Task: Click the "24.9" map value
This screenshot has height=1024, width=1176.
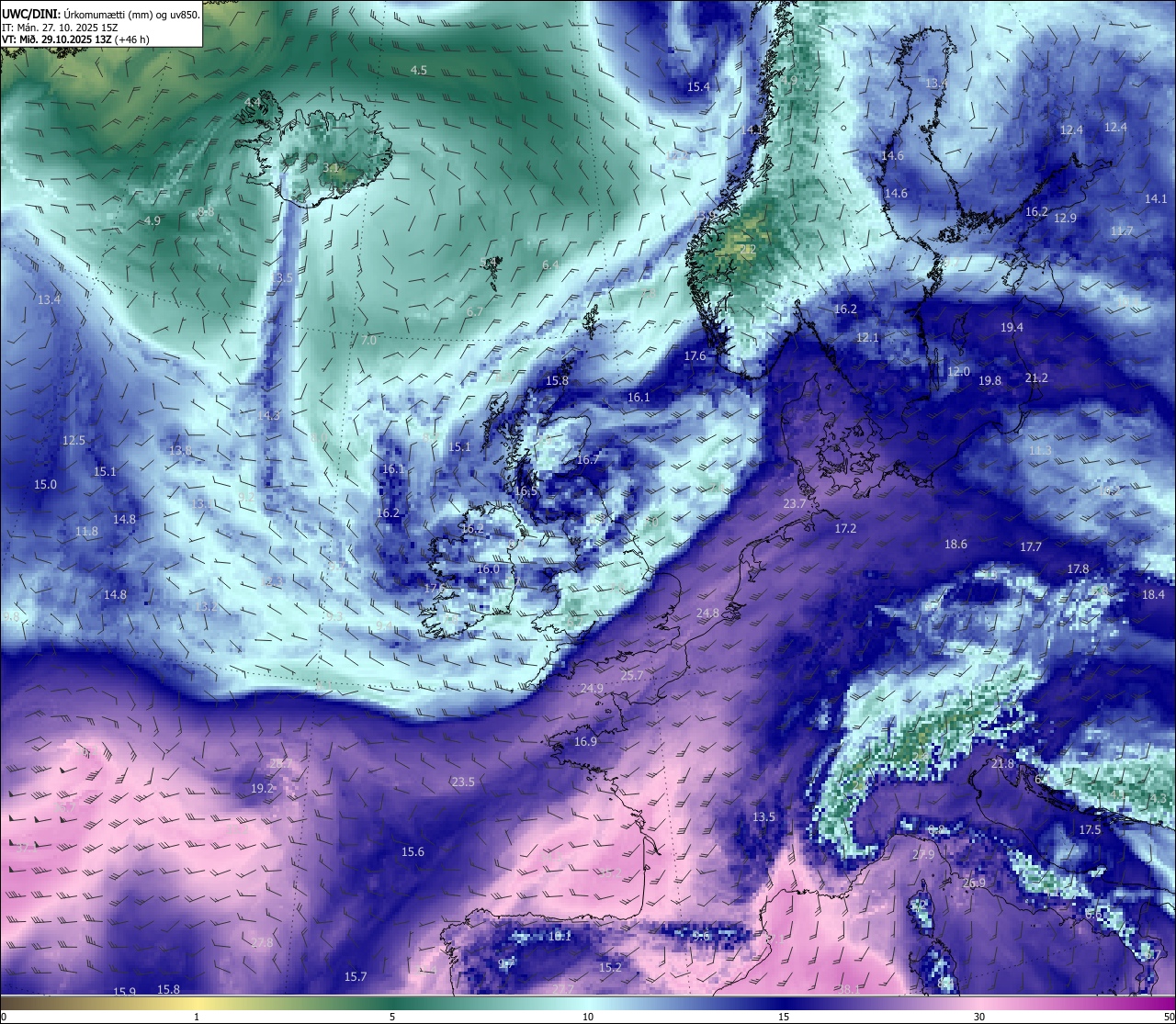Action: (592, 689)
